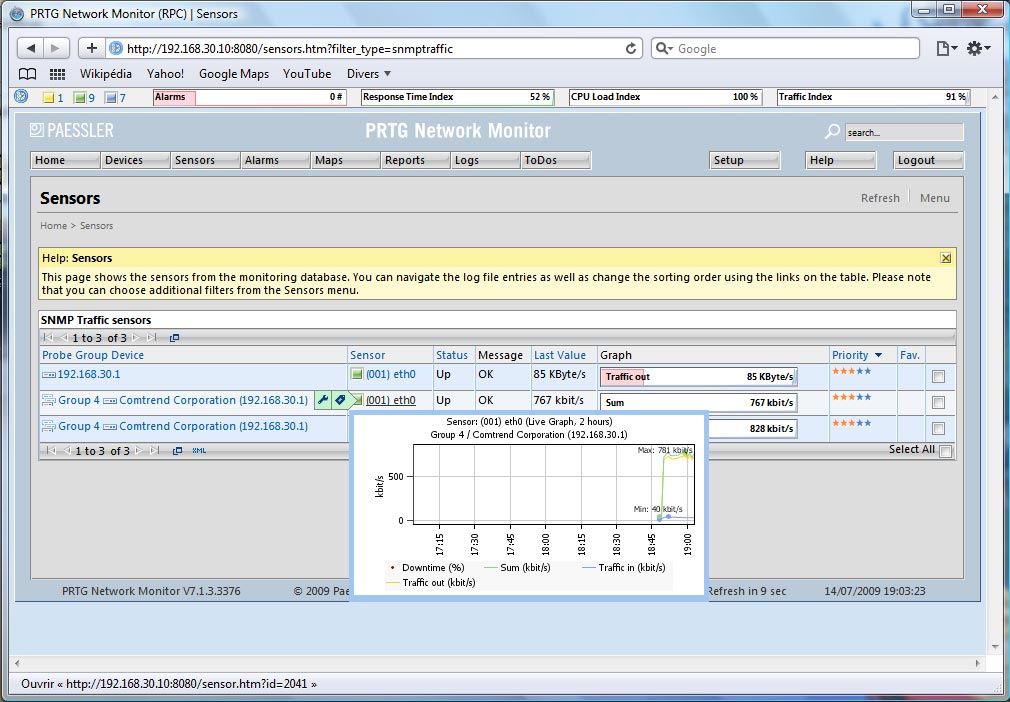Click the green up sensors count icon
Viewport: 1010px width, 702px height.
point(79,98)
